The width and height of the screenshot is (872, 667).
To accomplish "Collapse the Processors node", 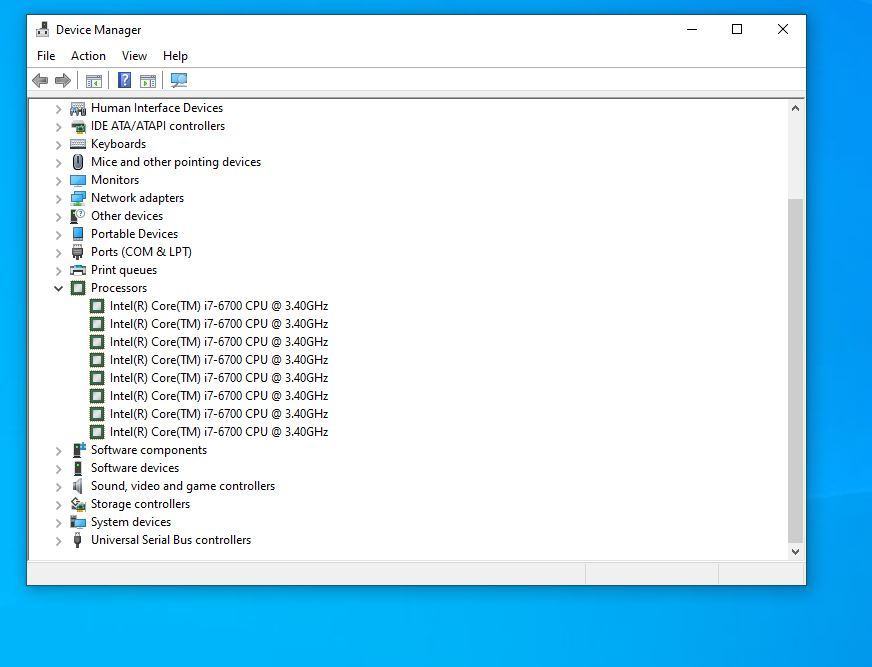I will tap(58, 288).
